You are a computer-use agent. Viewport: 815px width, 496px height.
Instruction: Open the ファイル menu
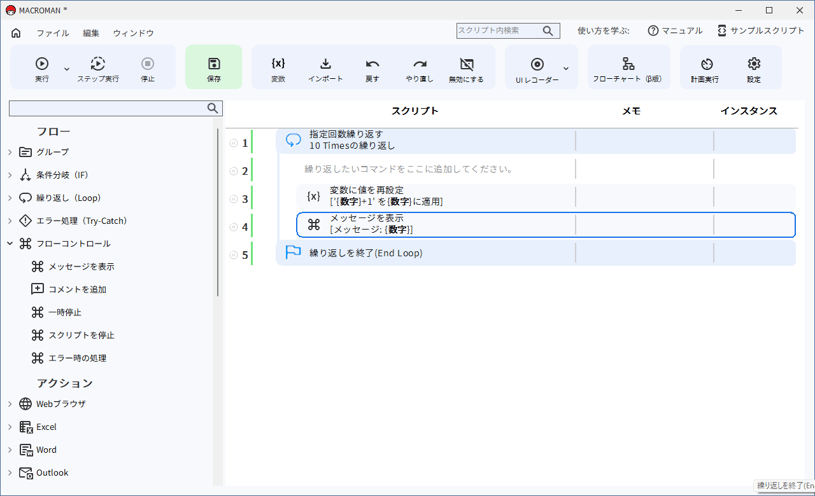click(x=52, y=33)
